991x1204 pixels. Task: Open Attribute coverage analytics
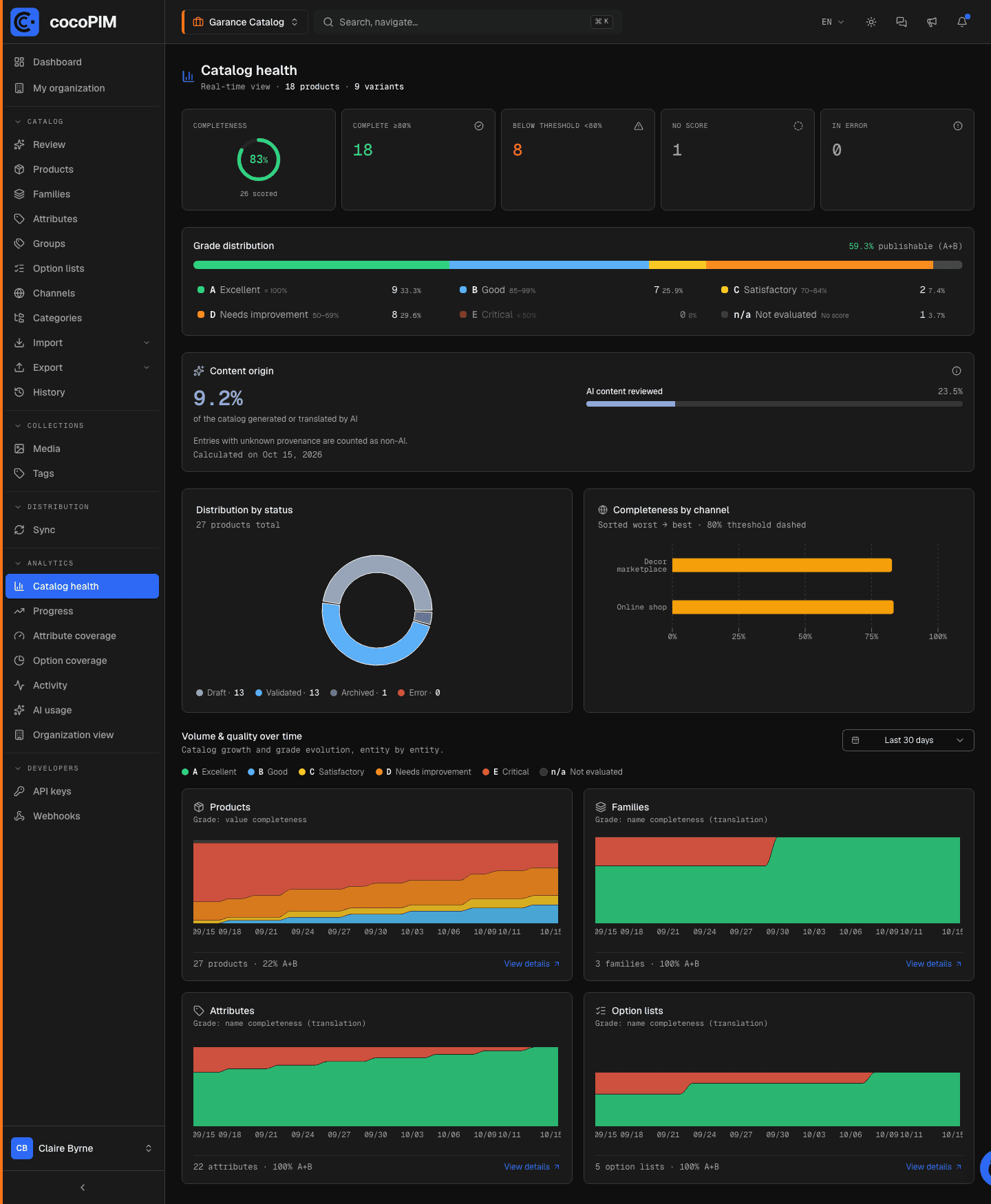tap(82, 636)
